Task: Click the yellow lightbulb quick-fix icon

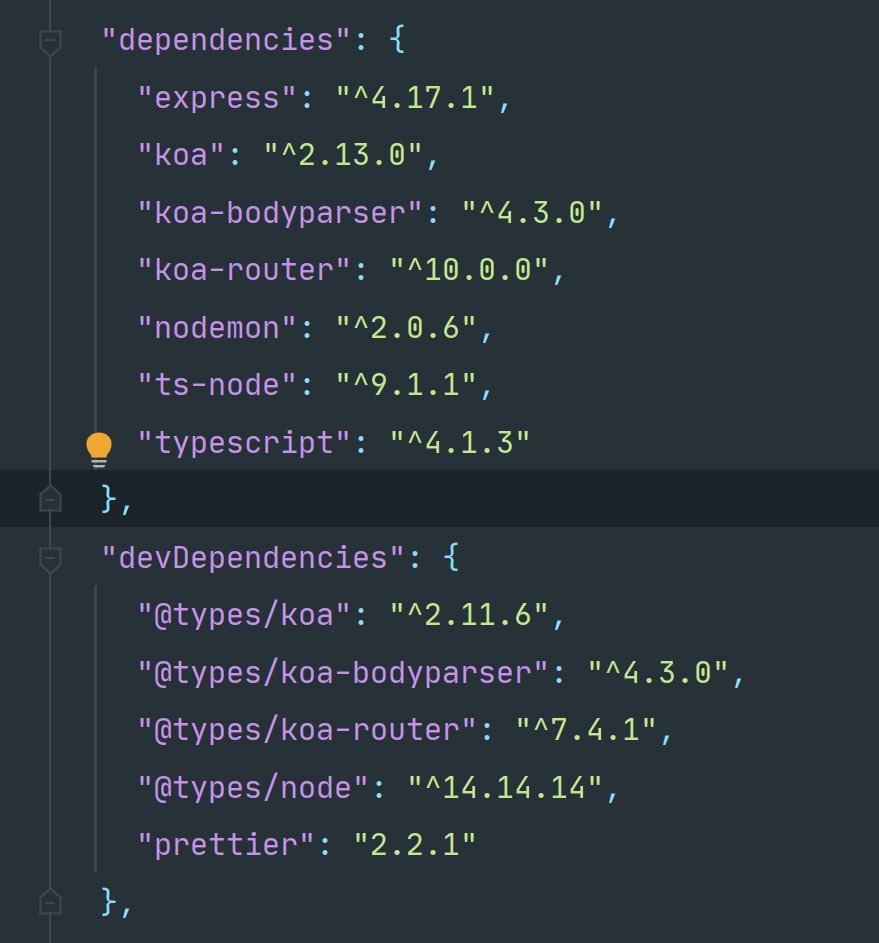Action: point(99,449)
